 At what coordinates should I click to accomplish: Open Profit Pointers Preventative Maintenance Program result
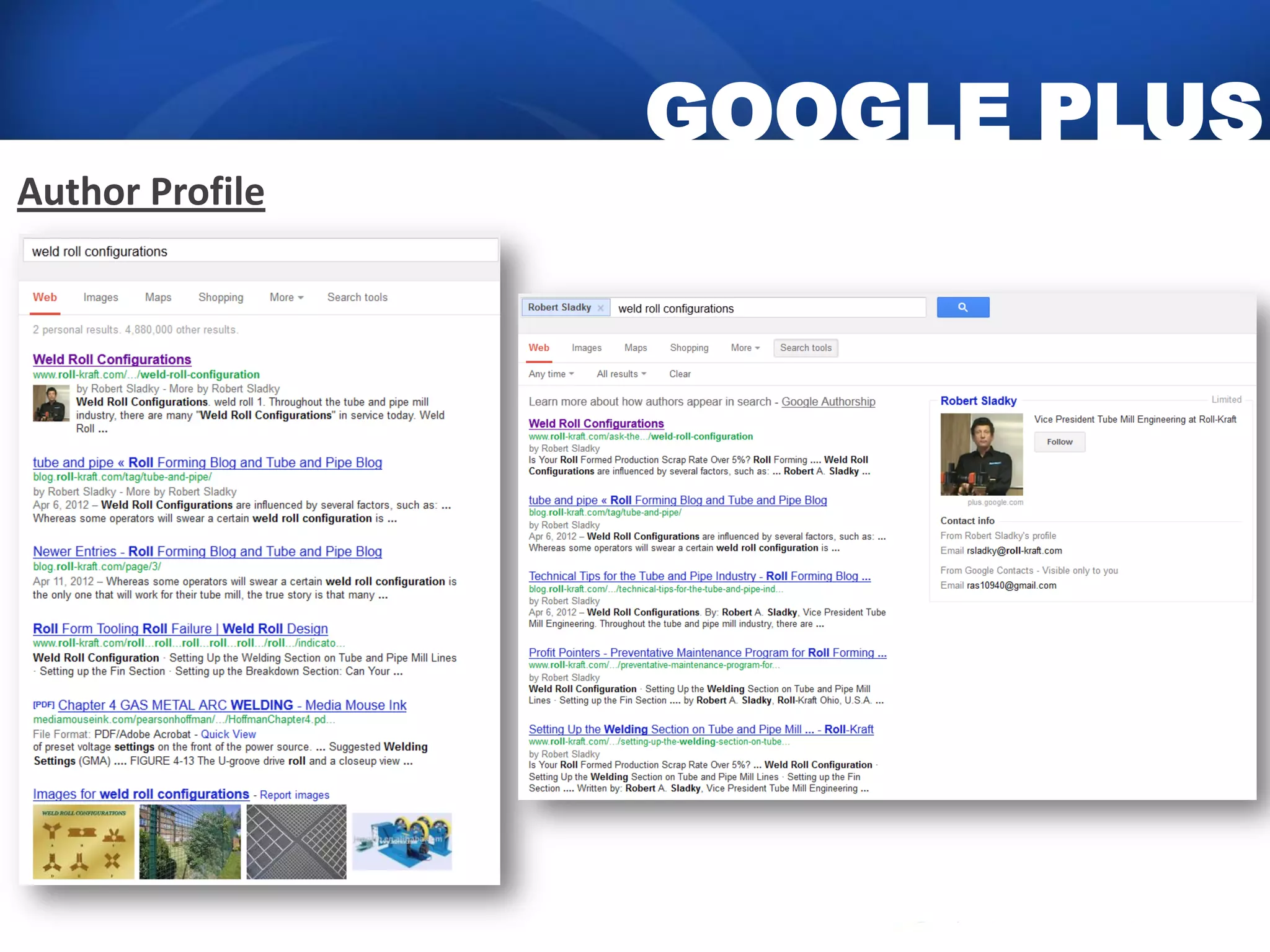708,653
